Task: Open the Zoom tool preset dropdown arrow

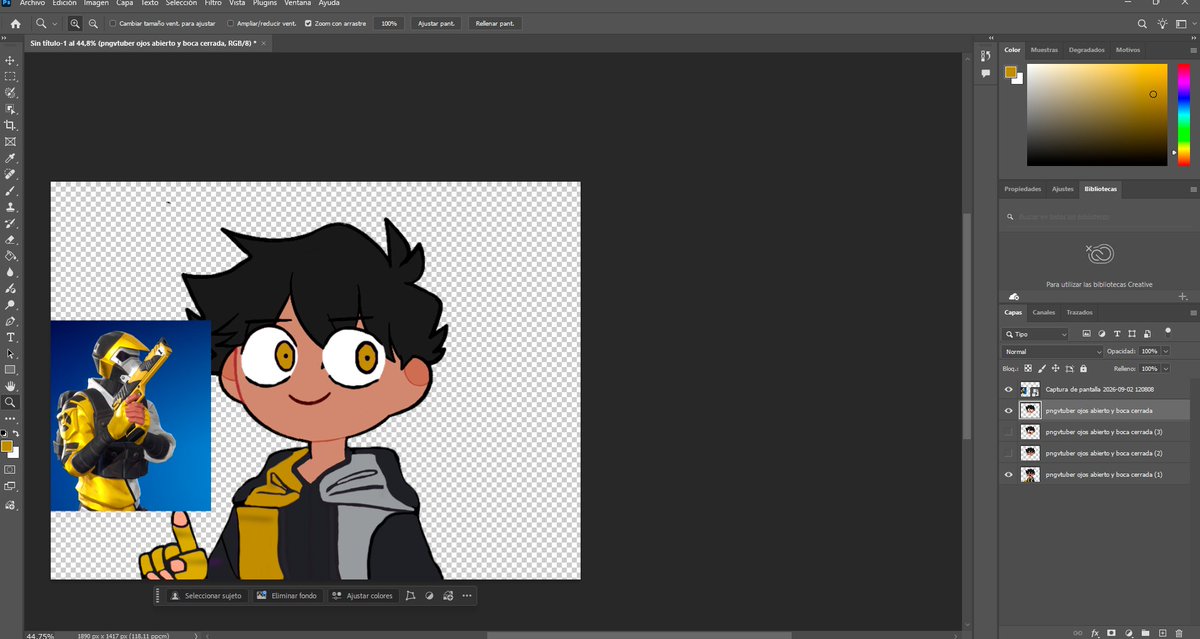Action: coord(54,23)
